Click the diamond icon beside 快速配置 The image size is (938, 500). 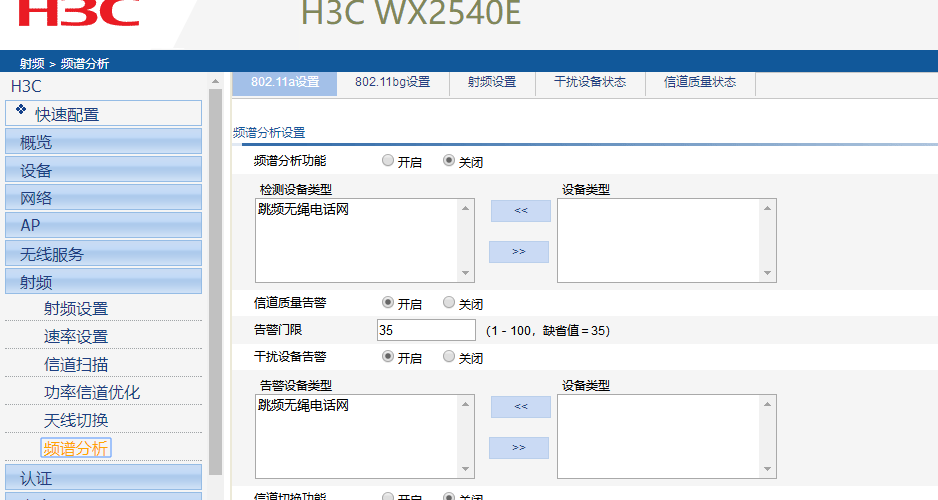pyautogui.click(x=21, y=109)
